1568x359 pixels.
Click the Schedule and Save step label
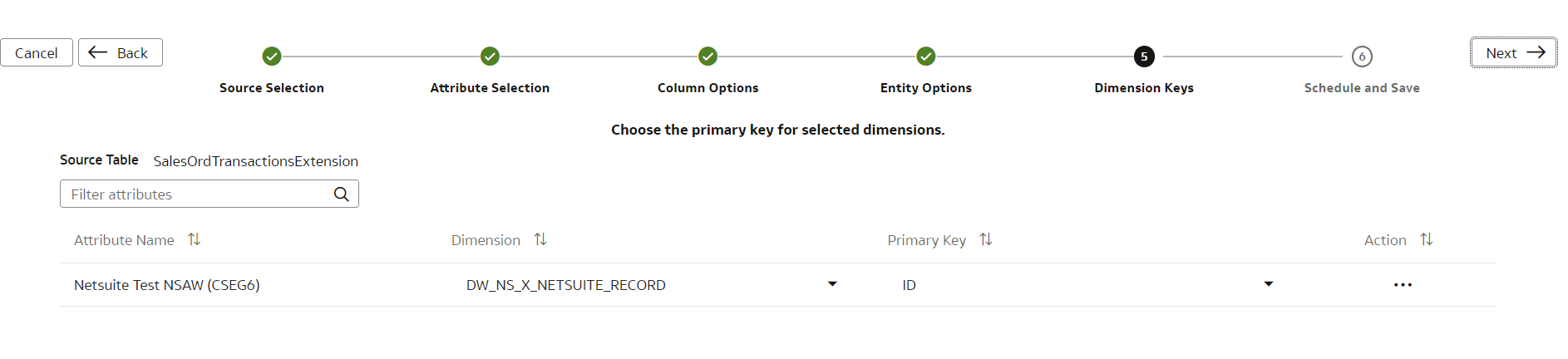pyautogui.click(x=1362, y=88)
